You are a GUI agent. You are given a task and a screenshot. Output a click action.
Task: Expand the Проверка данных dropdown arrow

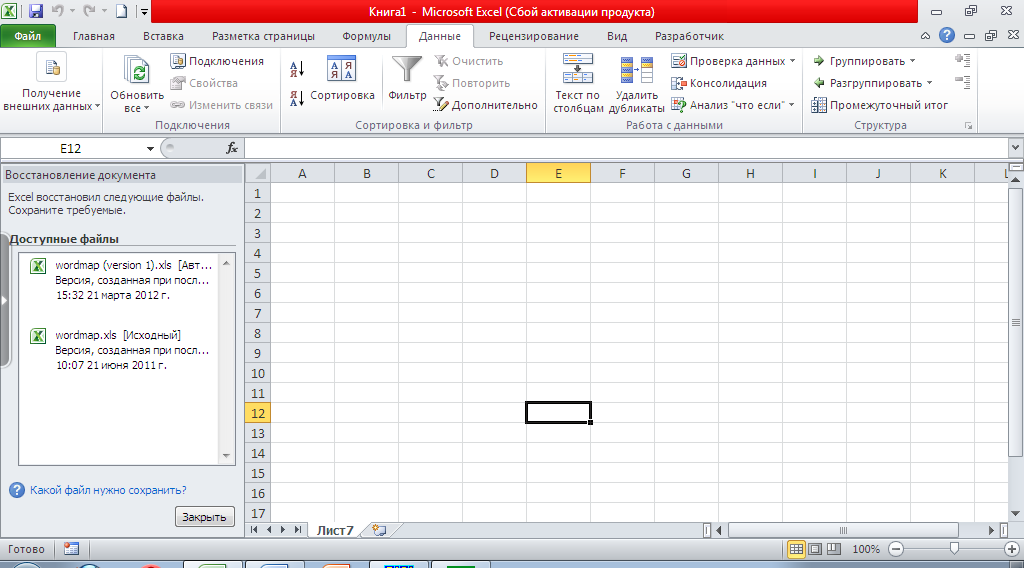point(792,61)
